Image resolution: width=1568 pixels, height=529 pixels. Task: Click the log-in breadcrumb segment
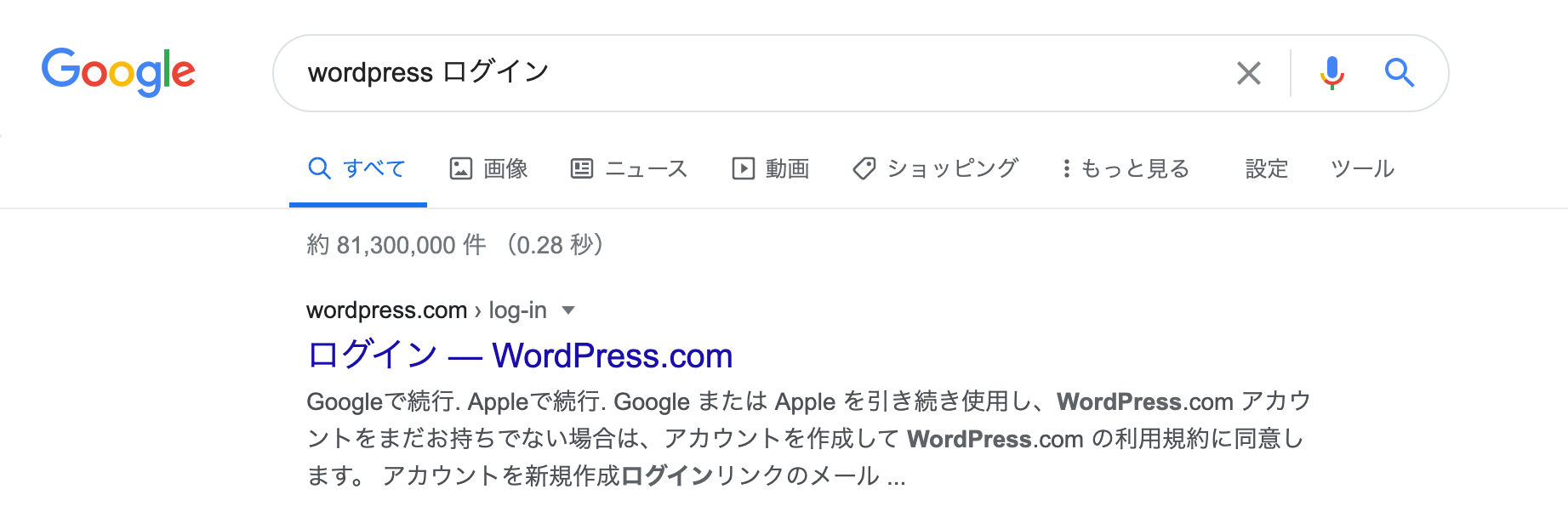pyautogui.click(x=517, y=310)
